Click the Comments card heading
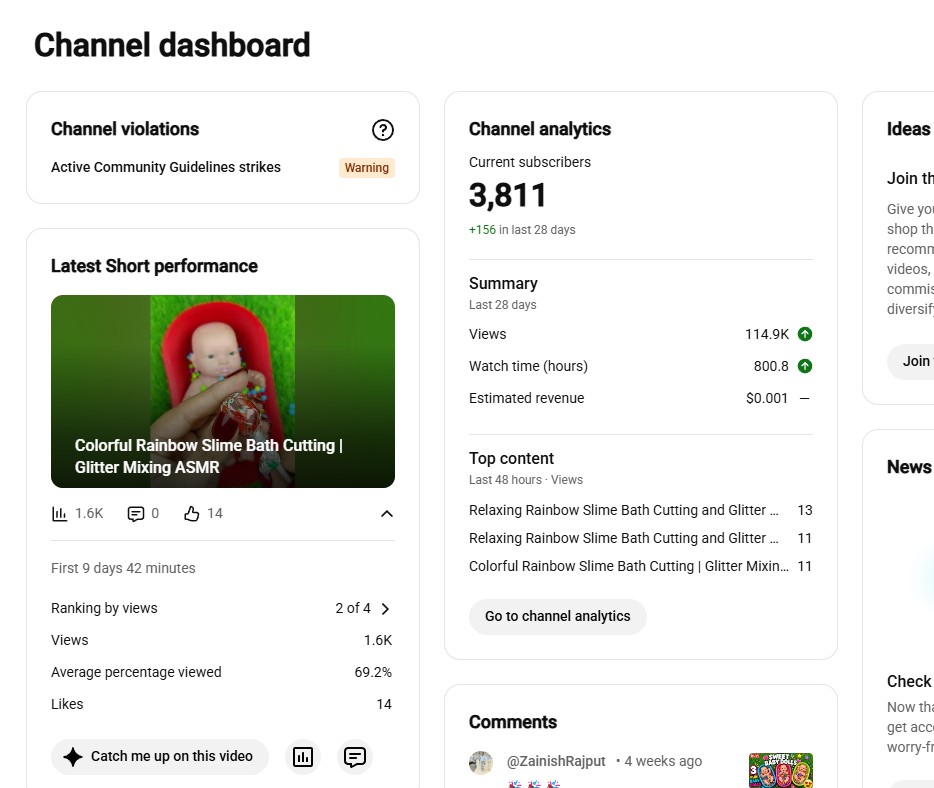 513,722
